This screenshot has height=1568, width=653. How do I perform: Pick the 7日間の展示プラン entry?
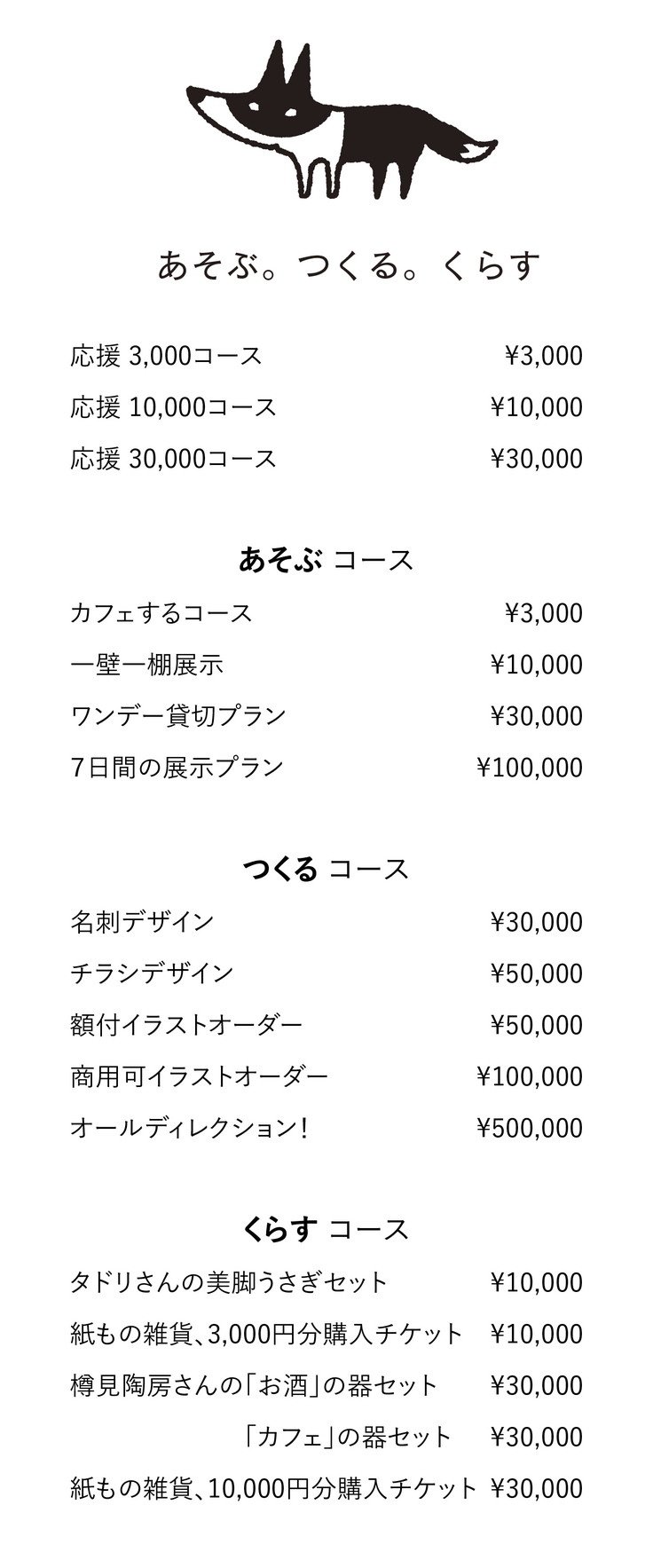click(177, 768)
